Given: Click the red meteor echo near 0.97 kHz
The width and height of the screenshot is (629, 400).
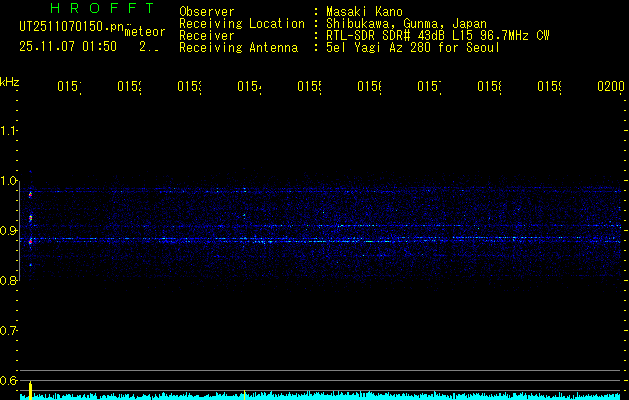Looking at the screenshot, I should (x=30, y=195).
